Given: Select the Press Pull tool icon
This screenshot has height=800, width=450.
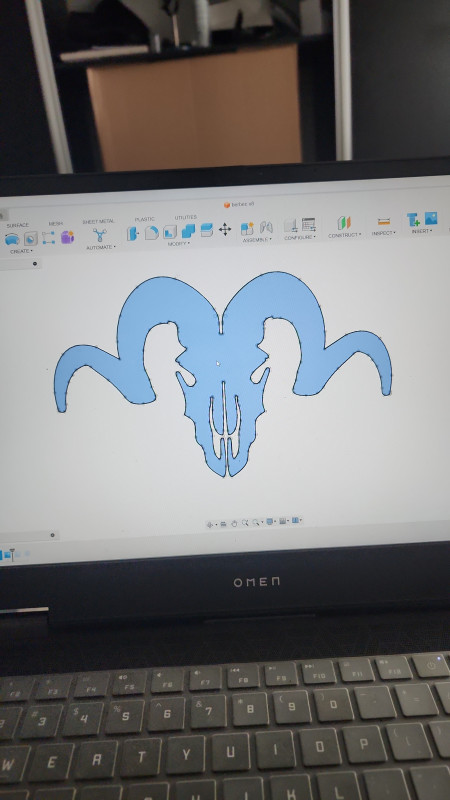Looking at the screenshot, I should point(133,233).
